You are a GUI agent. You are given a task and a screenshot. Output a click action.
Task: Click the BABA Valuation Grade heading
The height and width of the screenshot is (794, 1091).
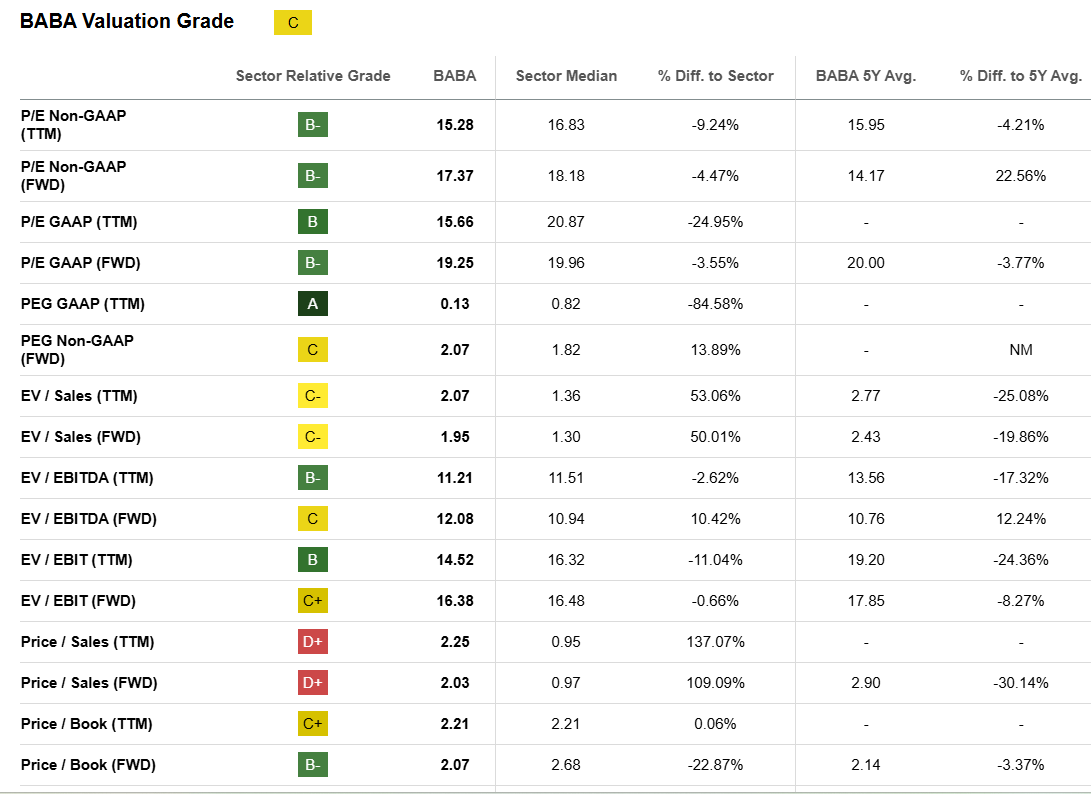tap(127, 21)
